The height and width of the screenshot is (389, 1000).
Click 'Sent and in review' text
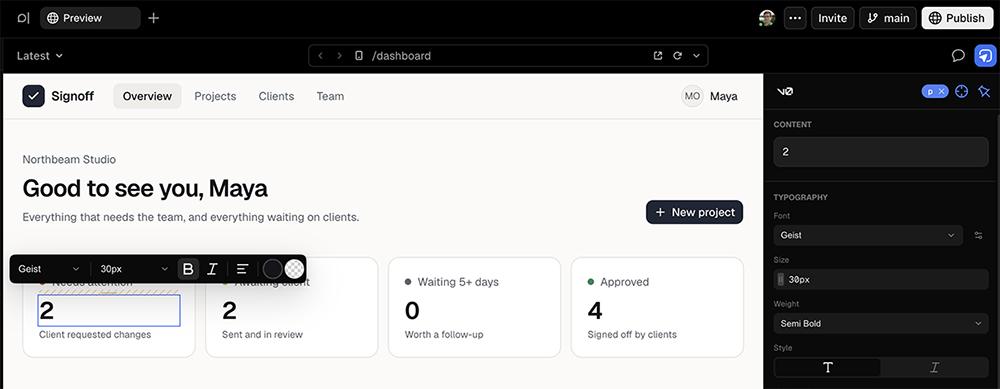(x=262, y=334)
